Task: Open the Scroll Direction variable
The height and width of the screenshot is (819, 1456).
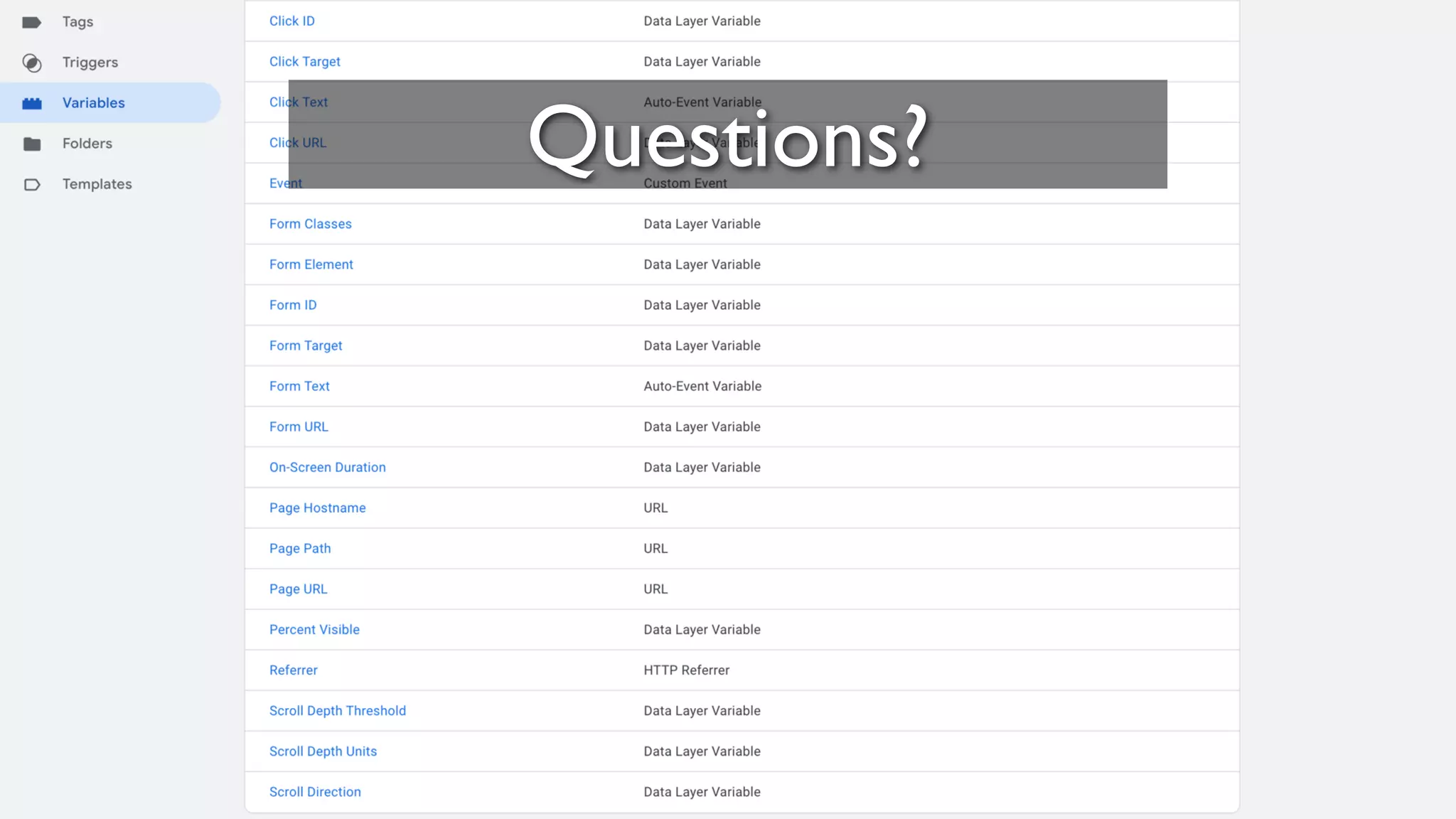Action: pos(315,791)
